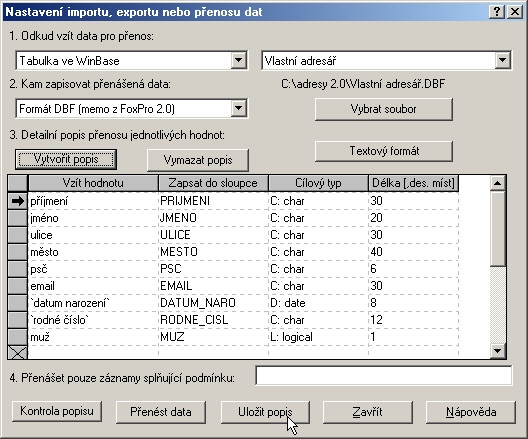This screenshot has width=528, height=439.
Task: Click the 'EMAIL' target column cell
Action: pyautogui.click(x=213, y=286)
